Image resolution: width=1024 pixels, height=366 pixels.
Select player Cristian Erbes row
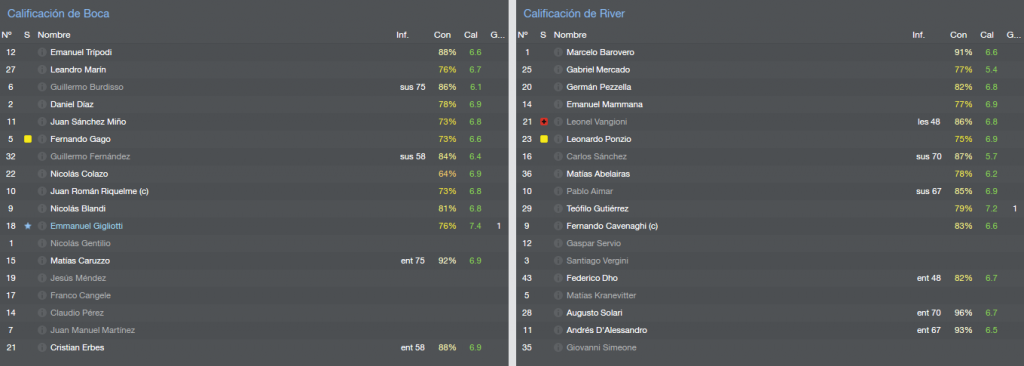(253, 348)
